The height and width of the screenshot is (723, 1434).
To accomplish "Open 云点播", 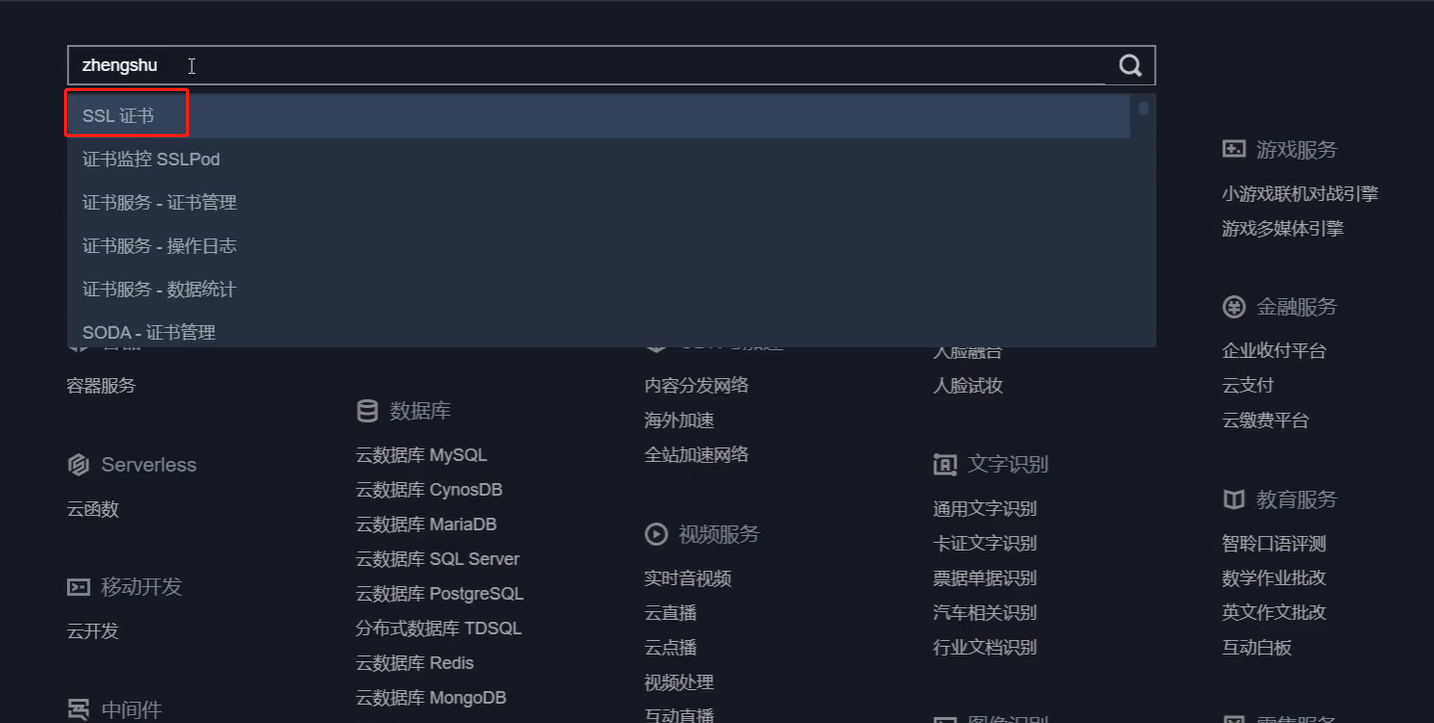I will tap(671, 648).
